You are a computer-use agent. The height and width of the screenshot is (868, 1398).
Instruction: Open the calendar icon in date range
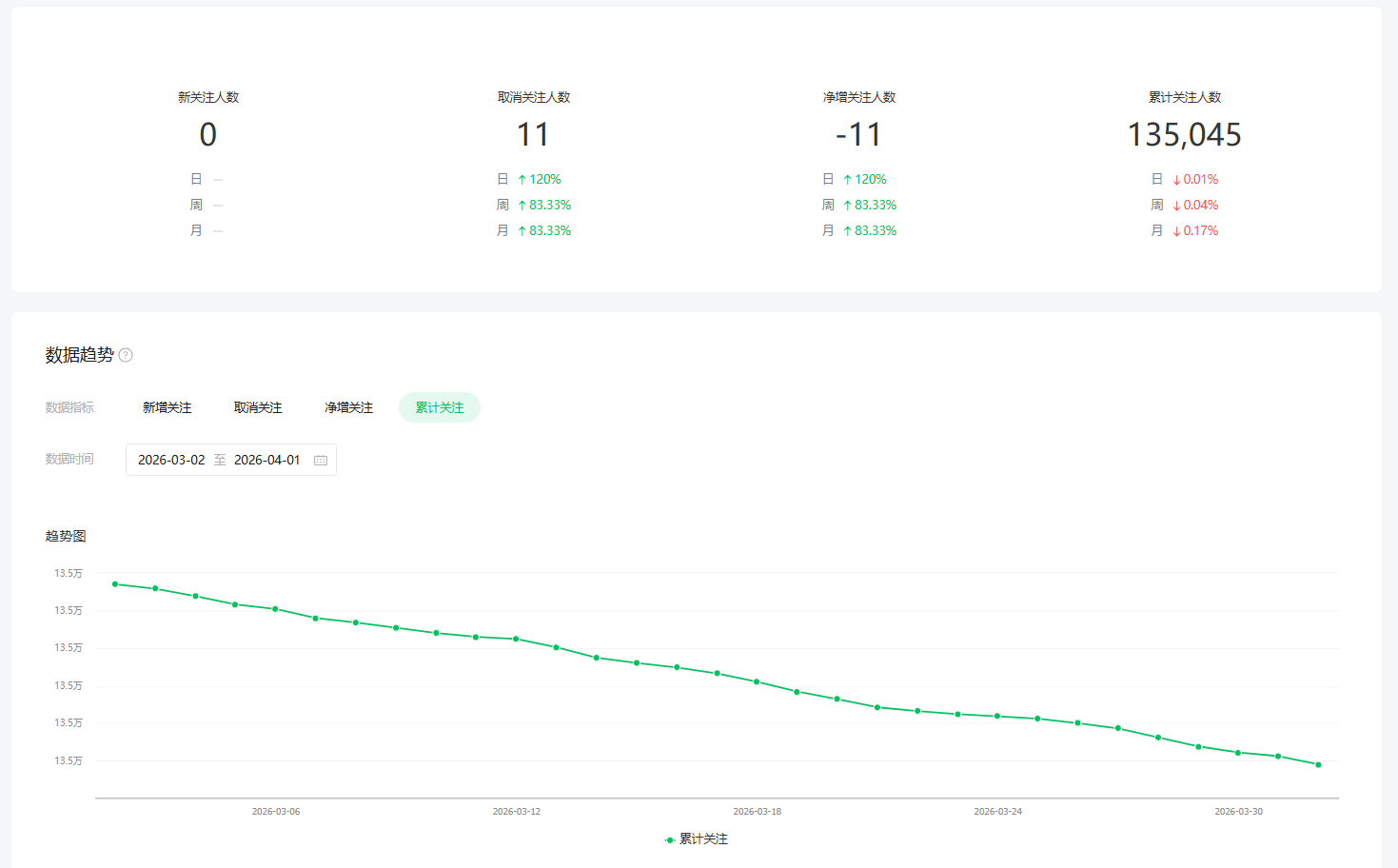321,461
